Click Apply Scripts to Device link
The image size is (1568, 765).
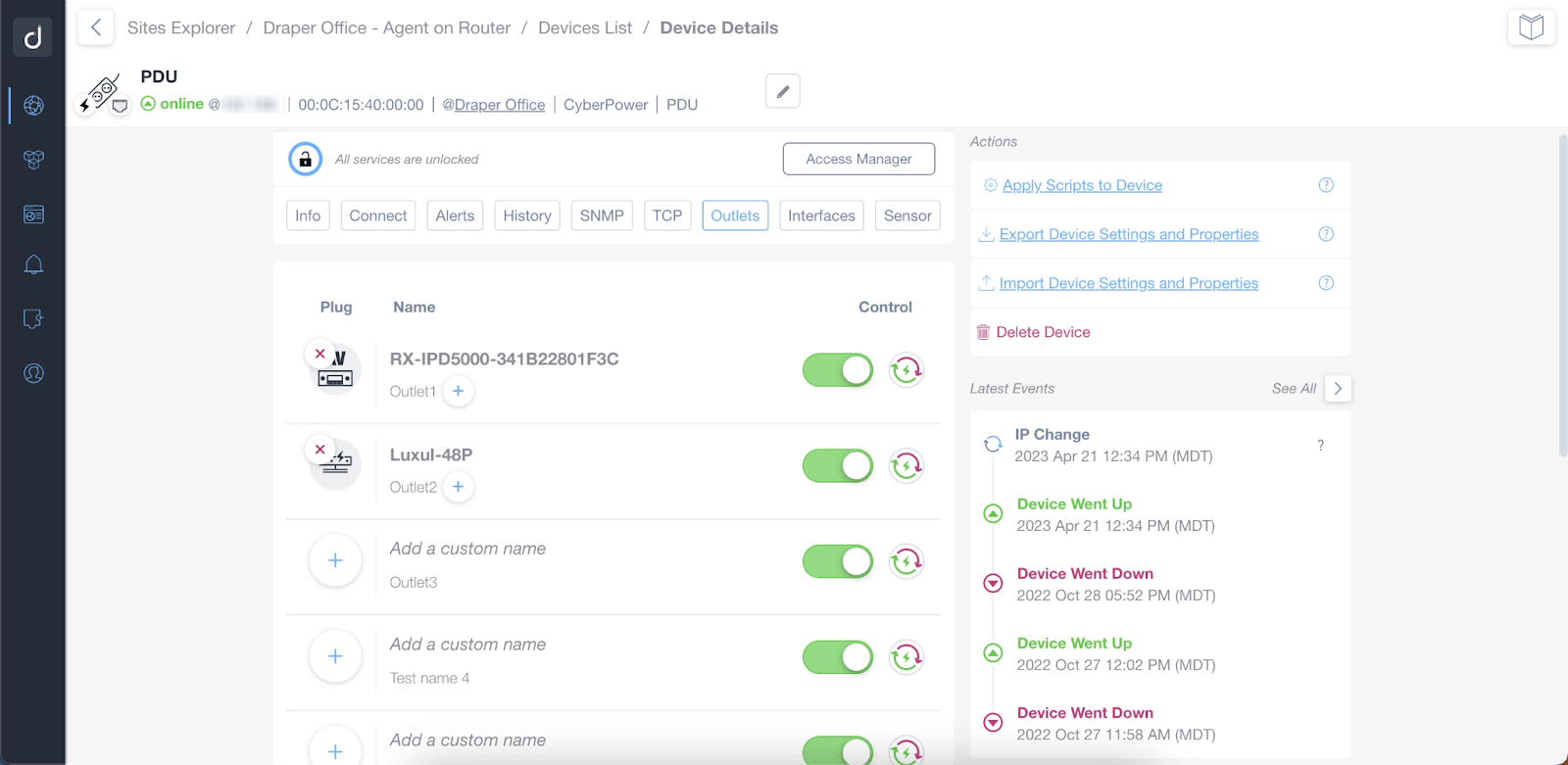pyautogui.click(x=1082, y=185)
